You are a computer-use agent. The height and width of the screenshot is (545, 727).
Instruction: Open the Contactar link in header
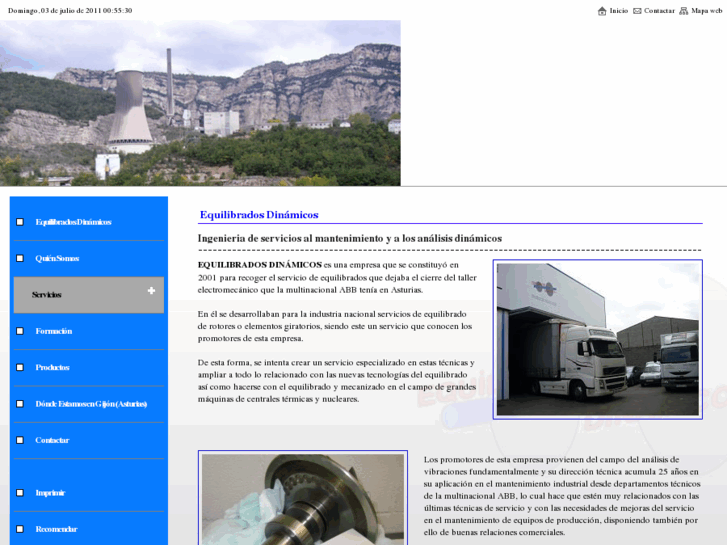tap(659, 11)
